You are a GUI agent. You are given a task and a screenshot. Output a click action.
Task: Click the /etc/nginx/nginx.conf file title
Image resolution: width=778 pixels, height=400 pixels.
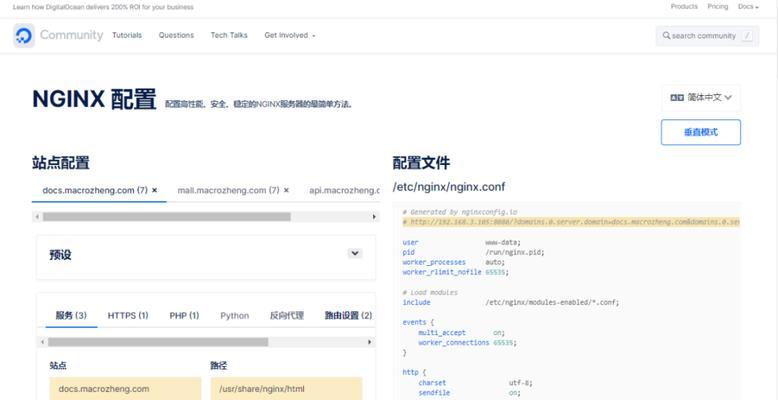coord(449,187)
